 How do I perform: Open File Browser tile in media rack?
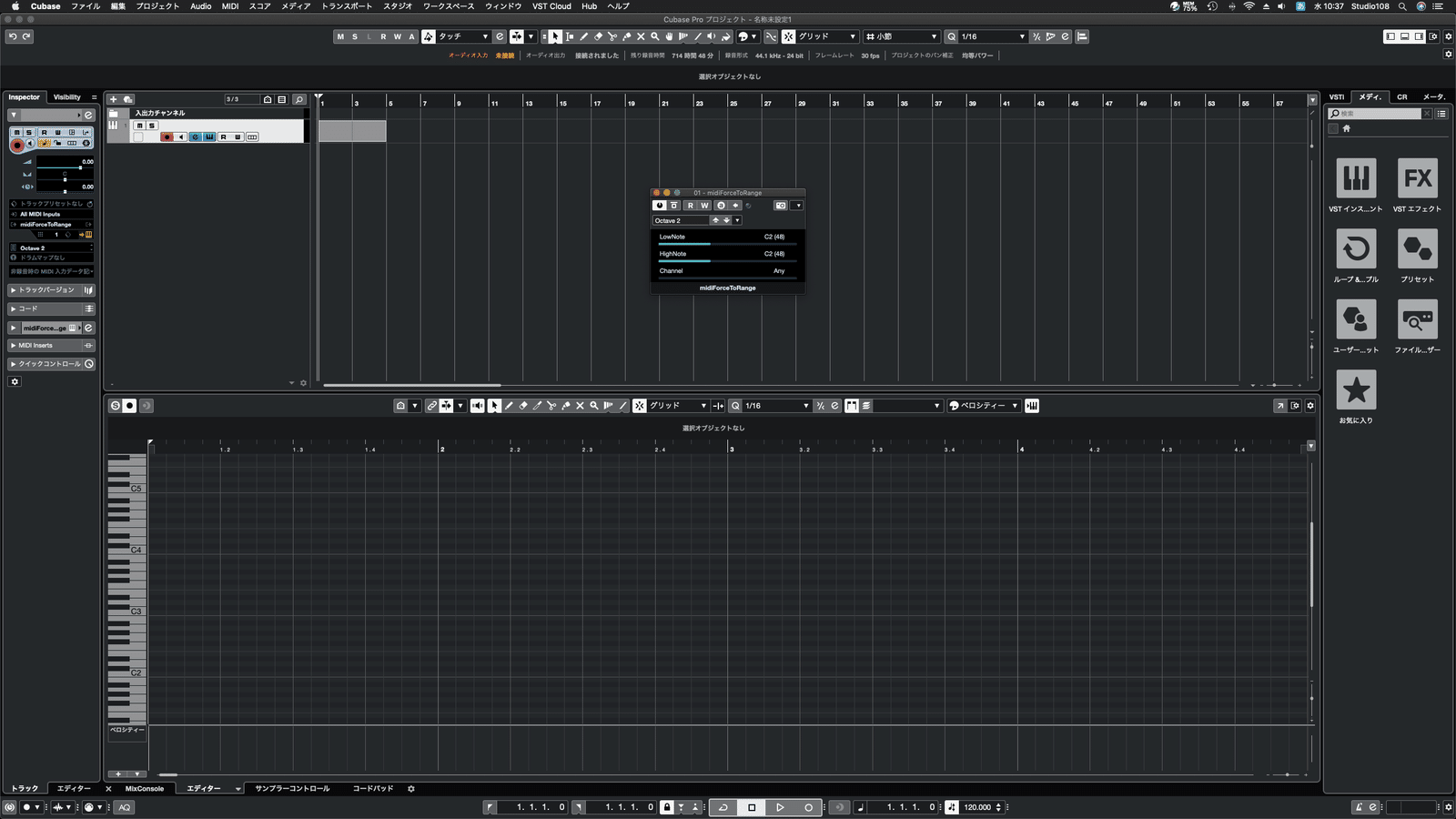[1418, 319]
